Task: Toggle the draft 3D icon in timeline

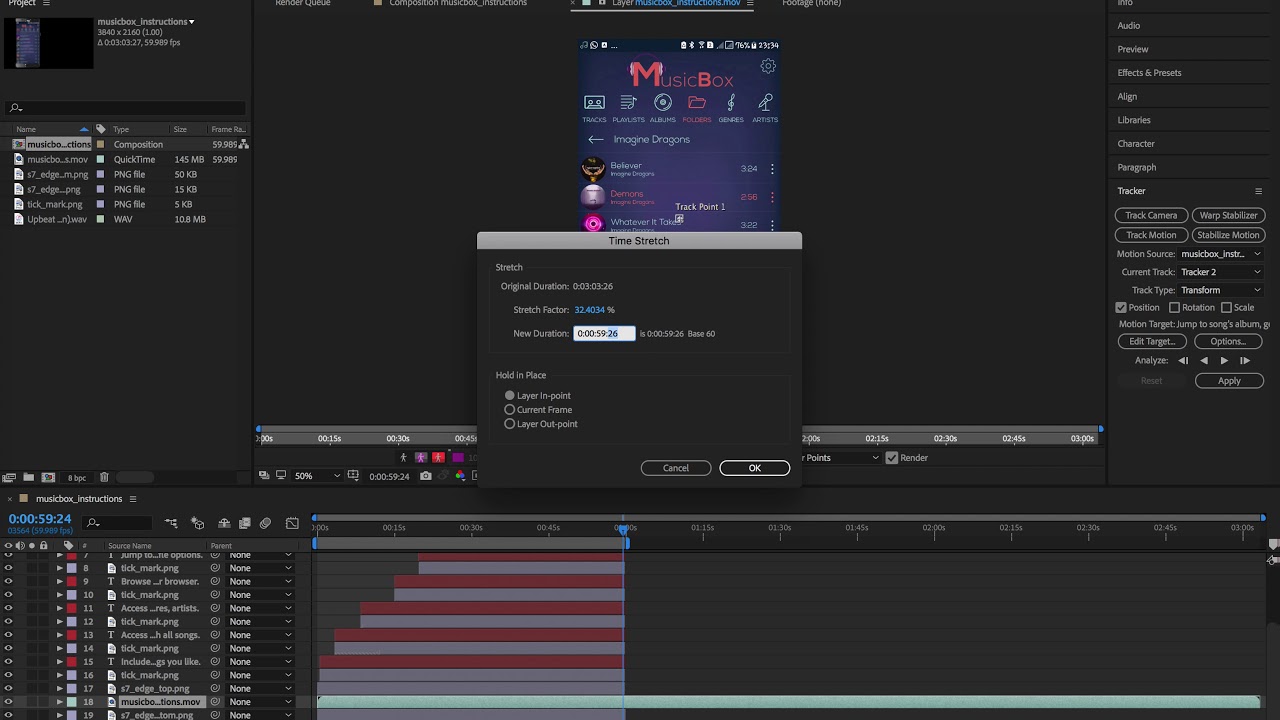Action: point(198,523)
